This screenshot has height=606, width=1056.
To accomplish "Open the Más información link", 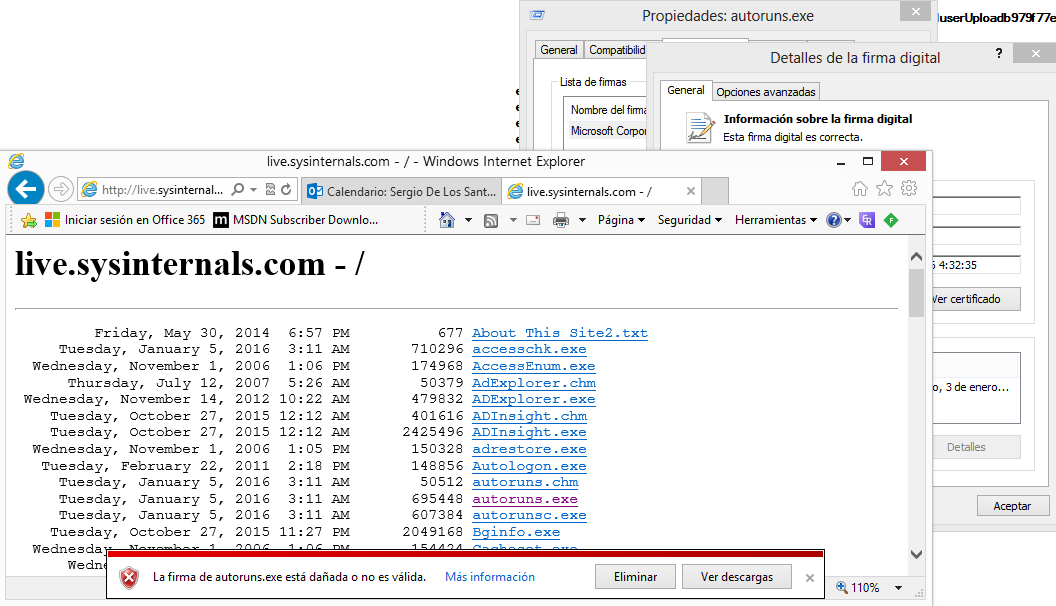I will point(490,577).
